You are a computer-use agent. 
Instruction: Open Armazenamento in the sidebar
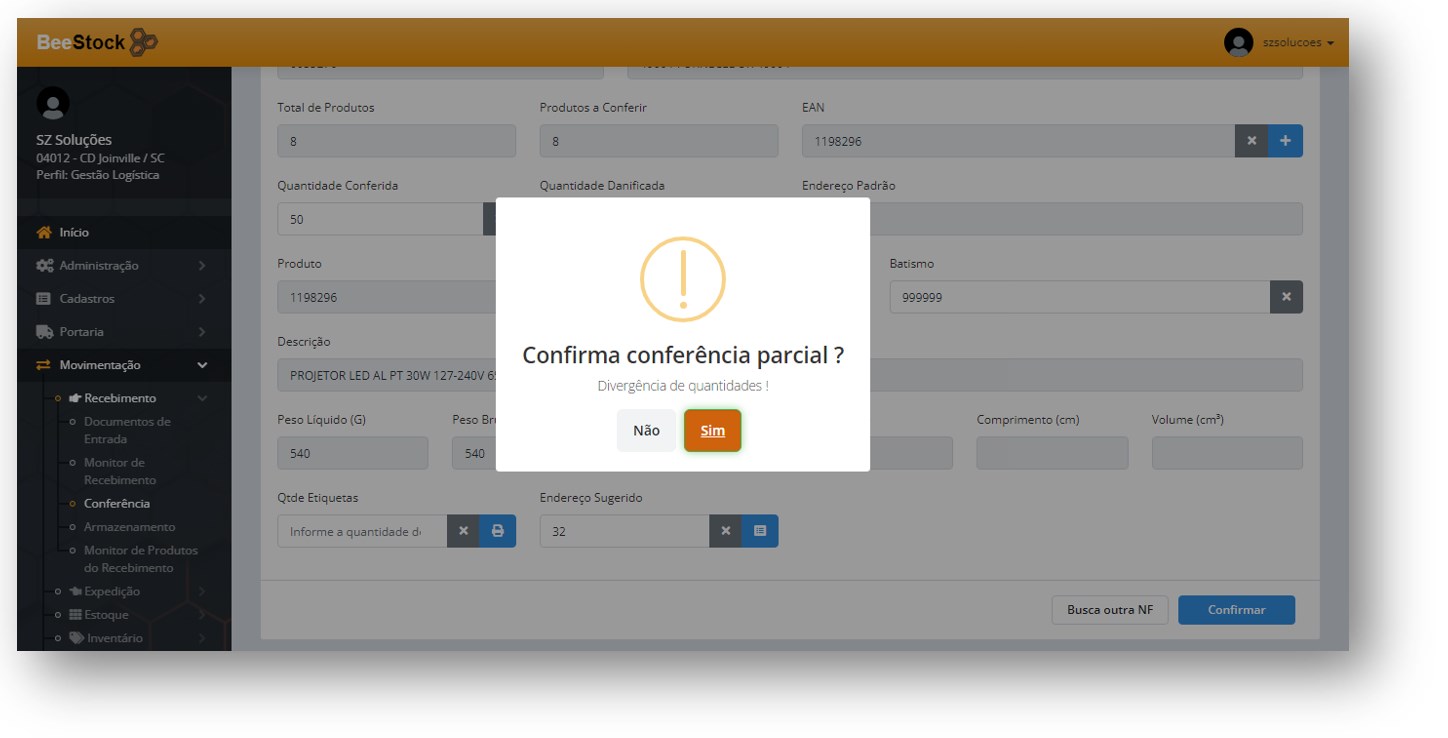tap(129, 527)
